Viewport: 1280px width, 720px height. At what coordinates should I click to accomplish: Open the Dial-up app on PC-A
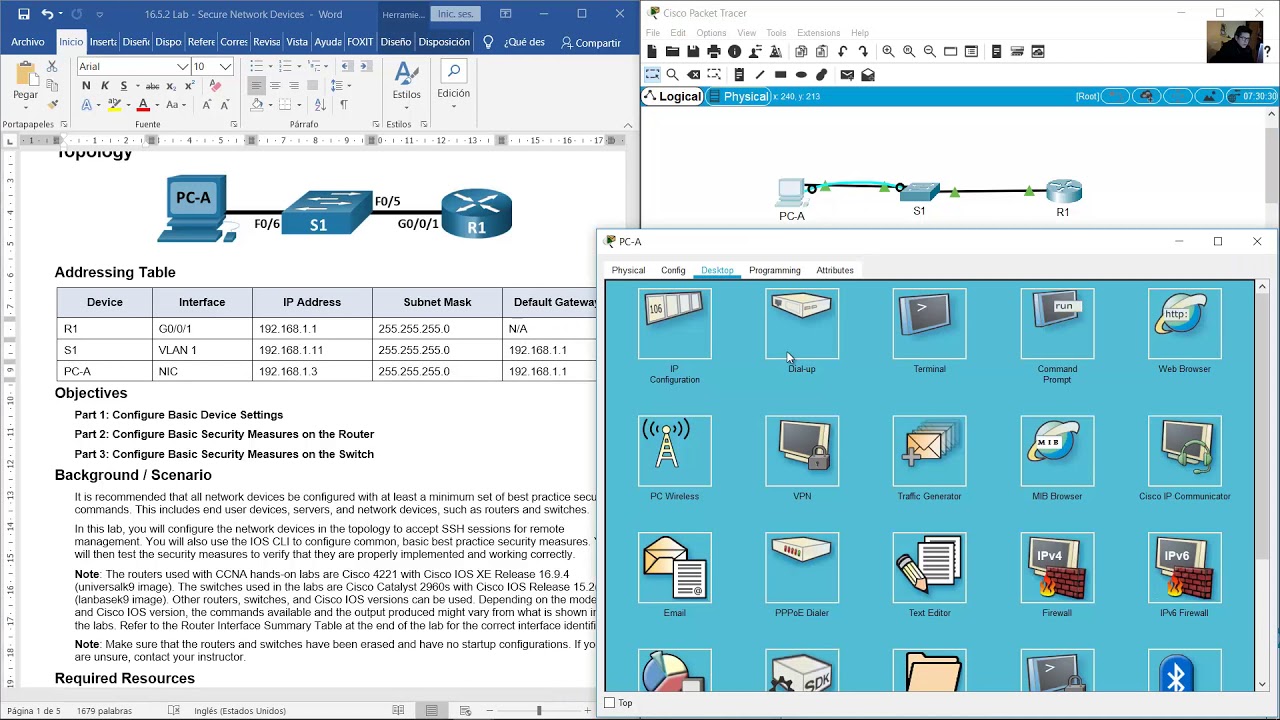[x=802, y=324]
